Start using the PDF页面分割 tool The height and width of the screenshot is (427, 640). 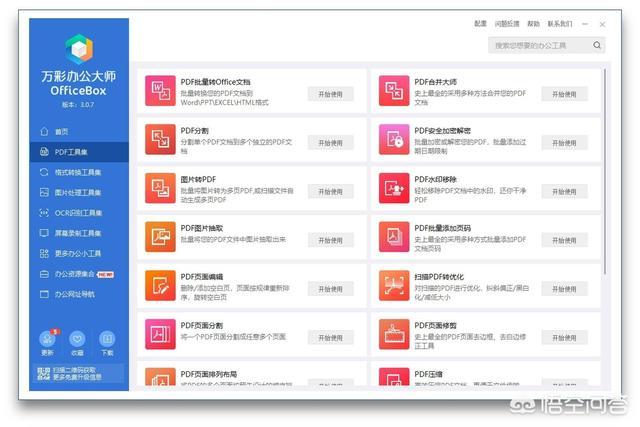point(331,338)
